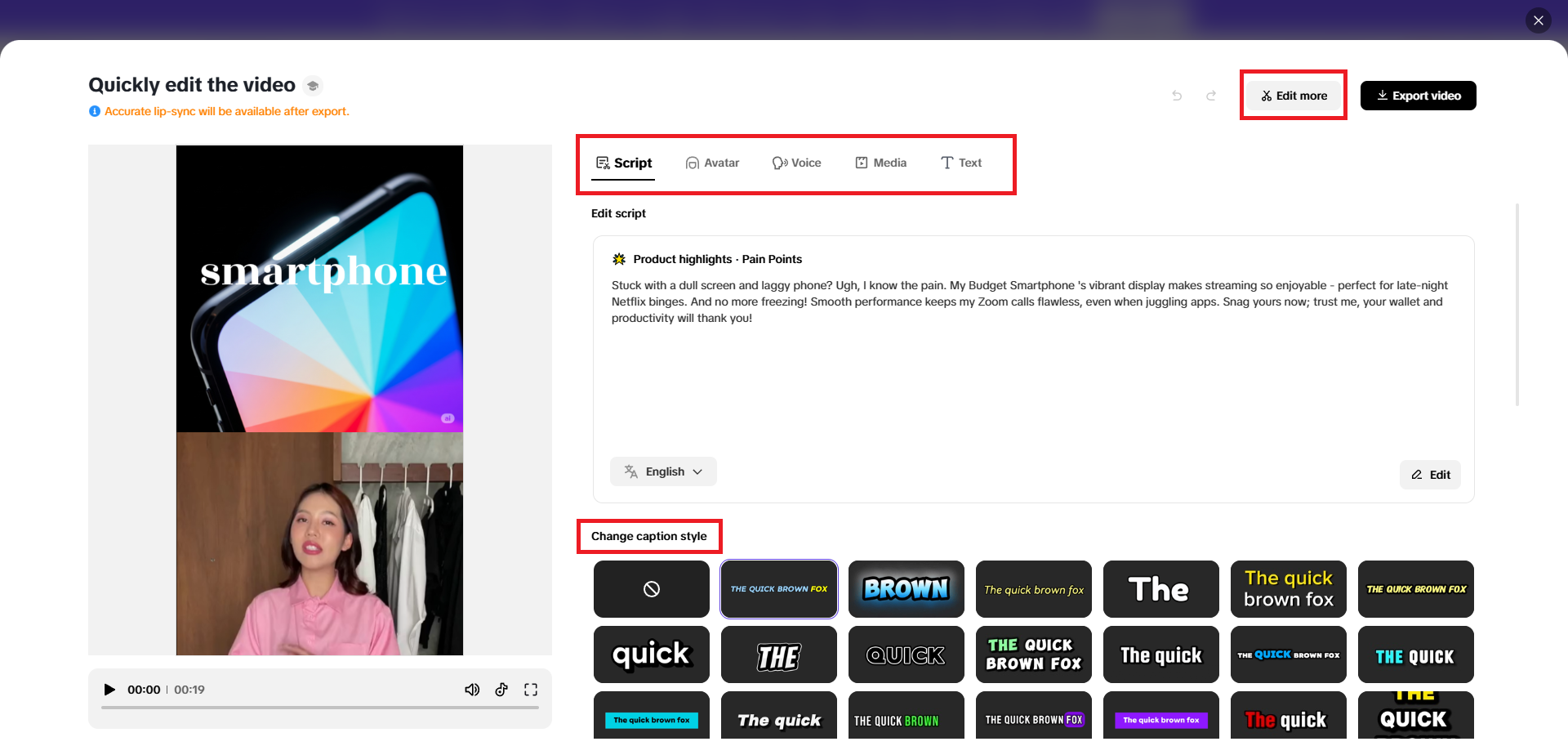Image resolution: width=1568 pixels, height=746 pixels.
Task: Select the Media tab
Action: 880,163
